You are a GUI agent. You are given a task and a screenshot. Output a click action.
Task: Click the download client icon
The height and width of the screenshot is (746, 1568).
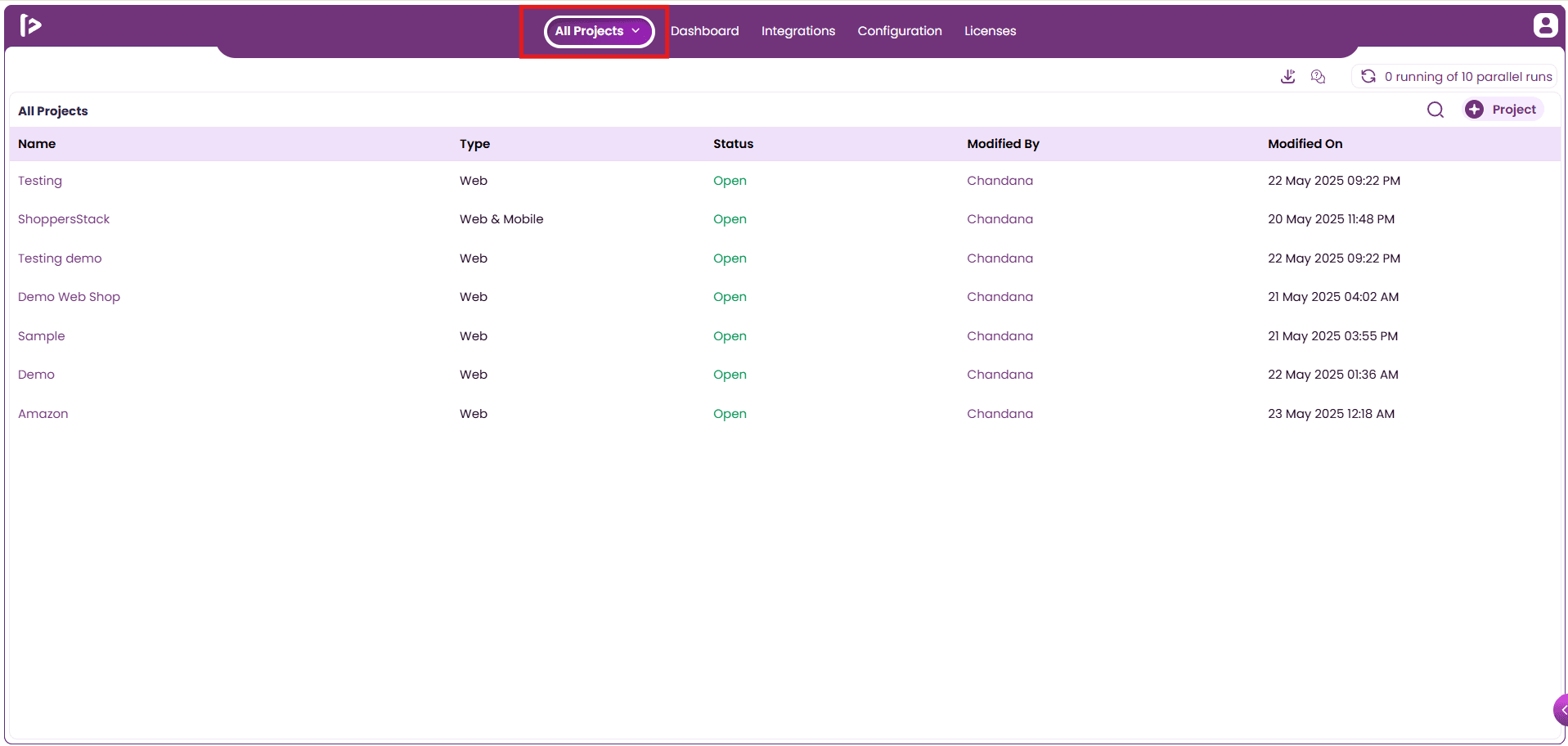pos(1287,77)
